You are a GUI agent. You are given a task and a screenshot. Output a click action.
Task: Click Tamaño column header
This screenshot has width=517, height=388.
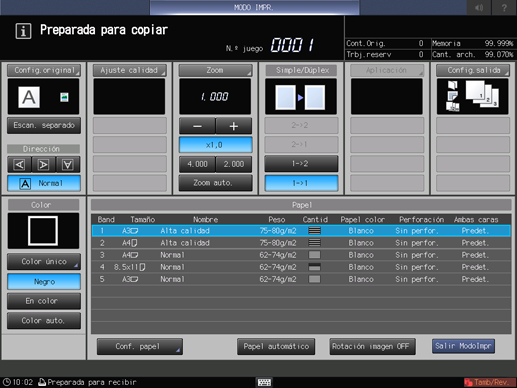pos(143,220)
